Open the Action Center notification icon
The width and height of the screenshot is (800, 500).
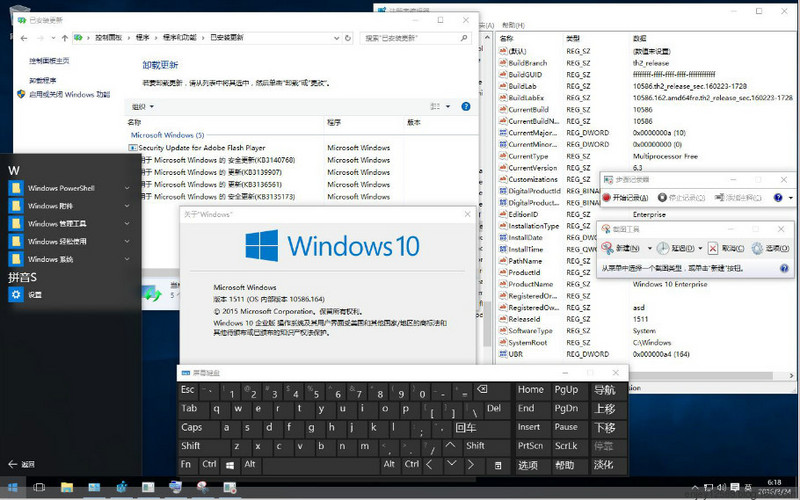click(735, 487)
